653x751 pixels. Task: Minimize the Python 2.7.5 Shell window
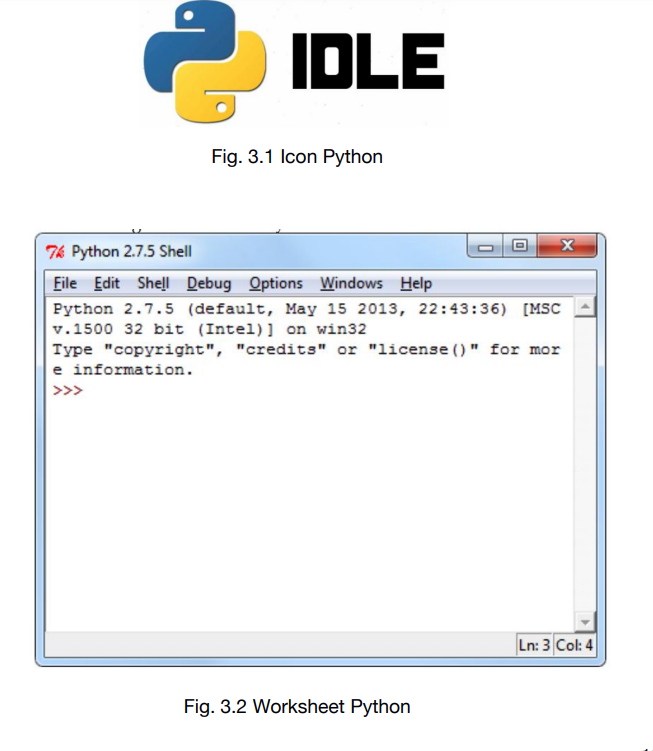tap(487, 246)
